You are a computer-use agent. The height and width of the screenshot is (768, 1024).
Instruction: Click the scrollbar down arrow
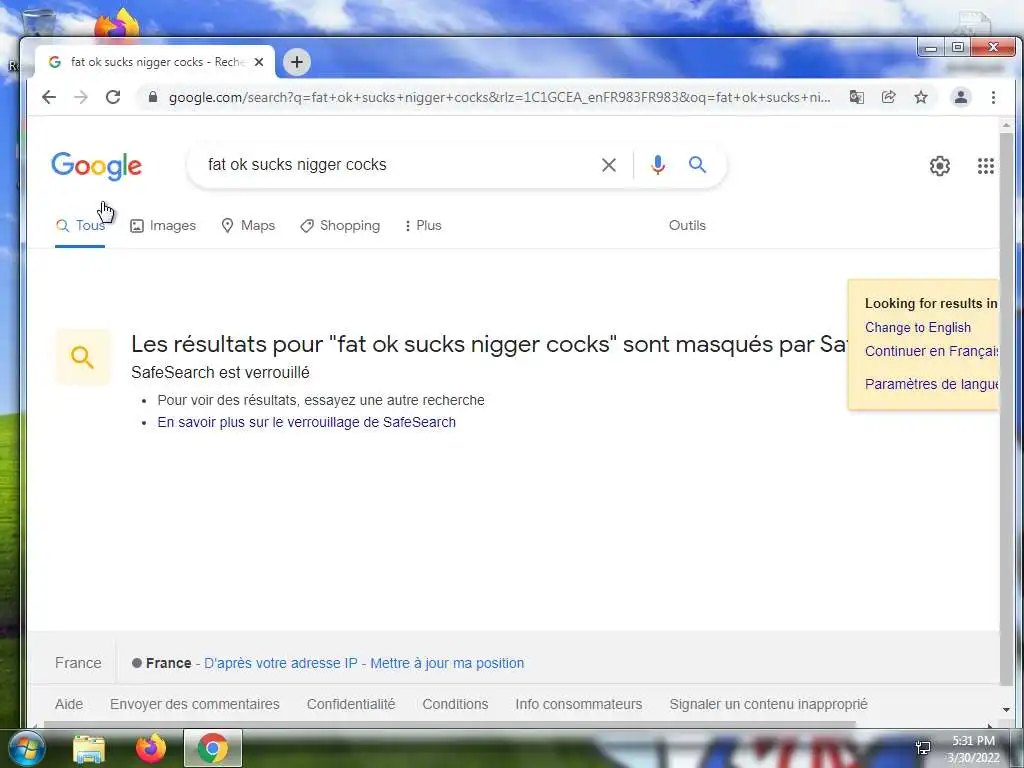point(1006,710)
